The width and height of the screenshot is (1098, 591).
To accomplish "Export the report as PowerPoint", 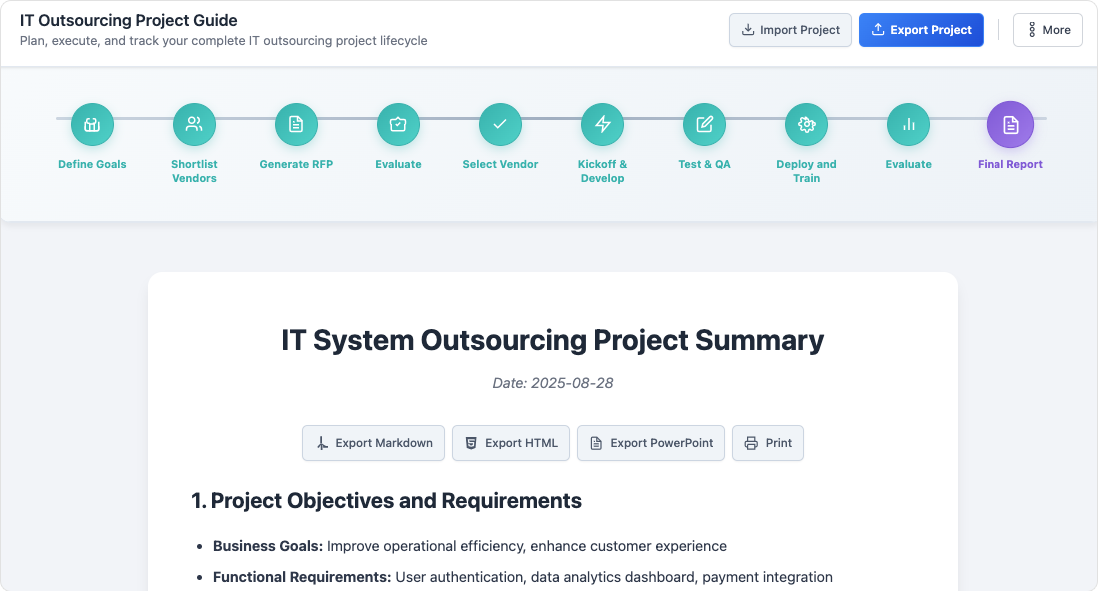I will pos(651,443).
